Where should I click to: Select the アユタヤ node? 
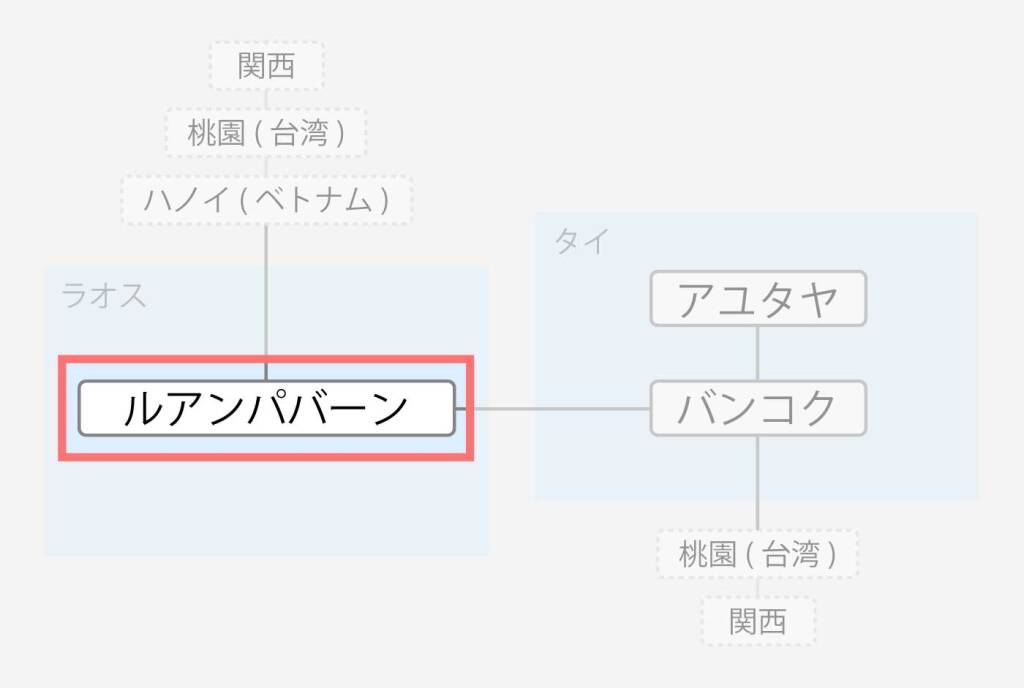(x=758, y=298)
